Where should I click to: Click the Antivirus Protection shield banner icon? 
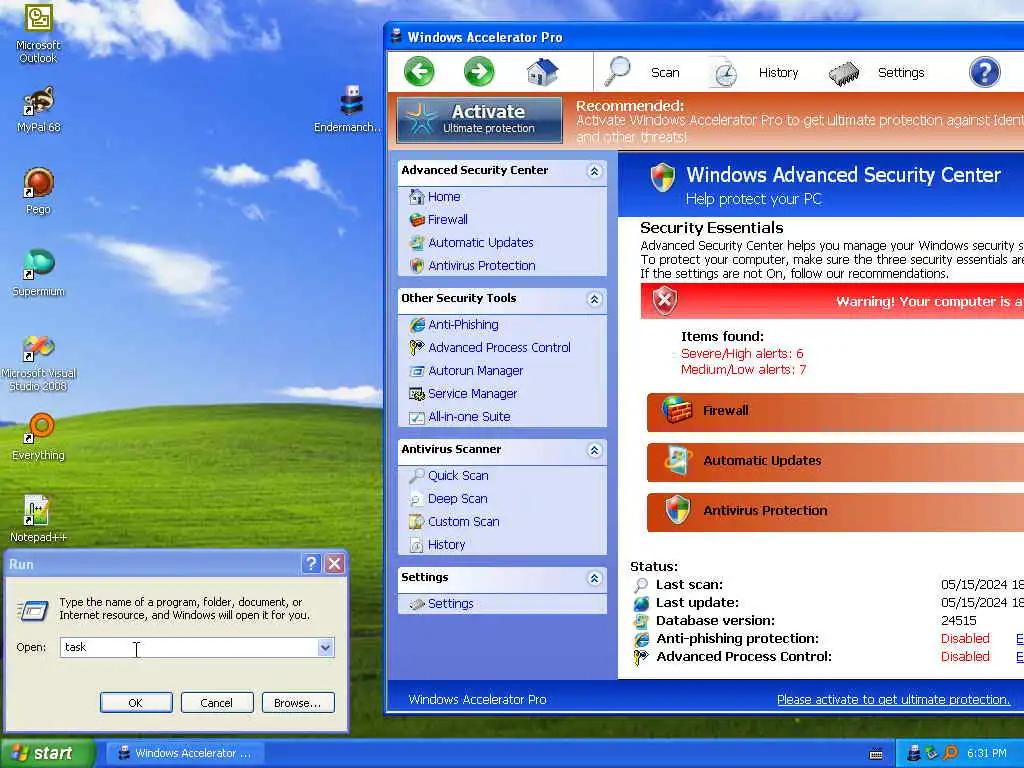[x=677, y=510]
